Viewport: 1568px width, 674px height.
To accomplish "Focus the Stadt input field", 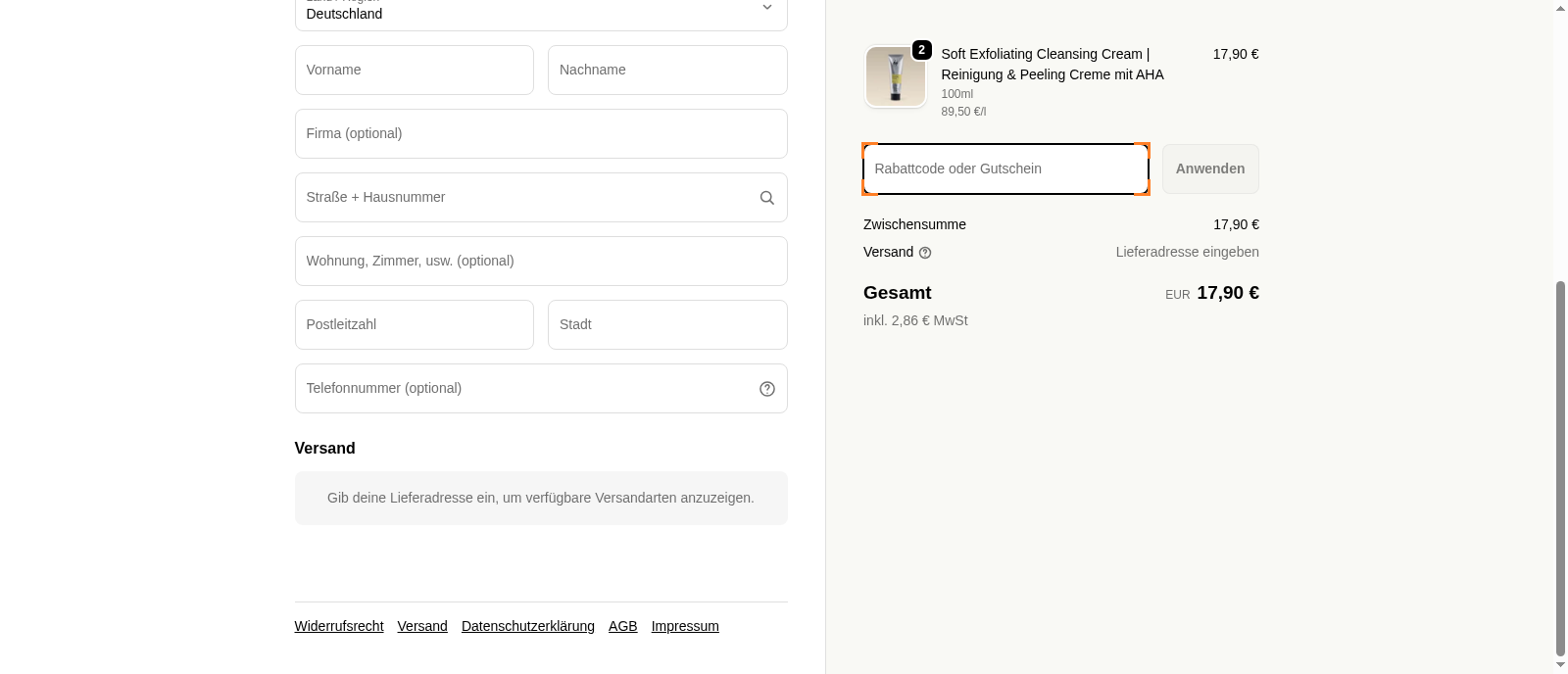I will pyautogui.click(x=666, y=325).
